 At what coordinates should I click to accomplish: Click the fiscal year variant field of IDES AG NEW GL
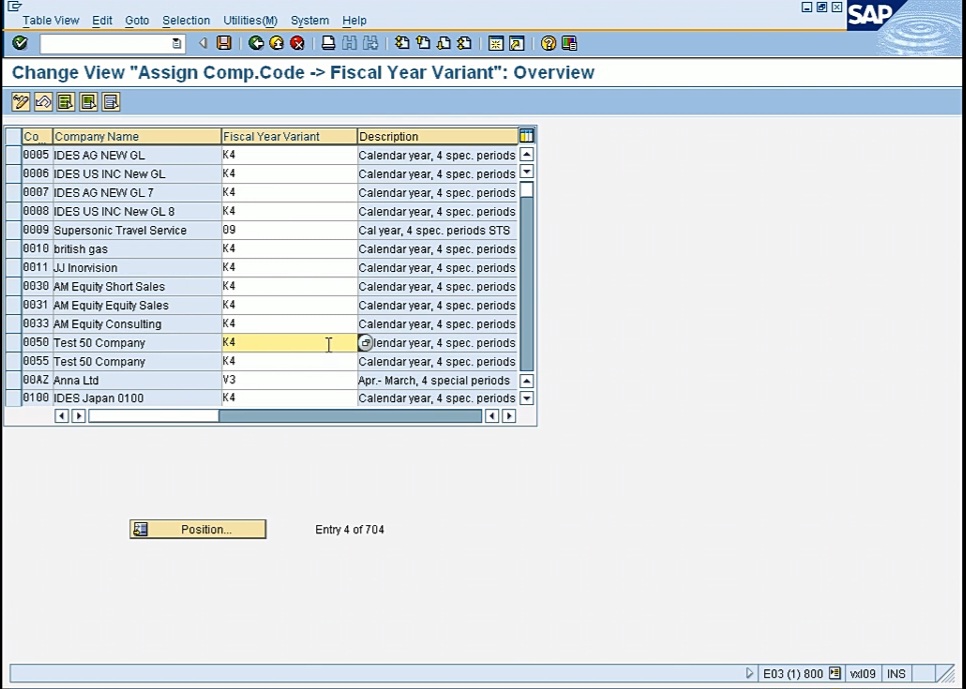[x=289, y=155]
